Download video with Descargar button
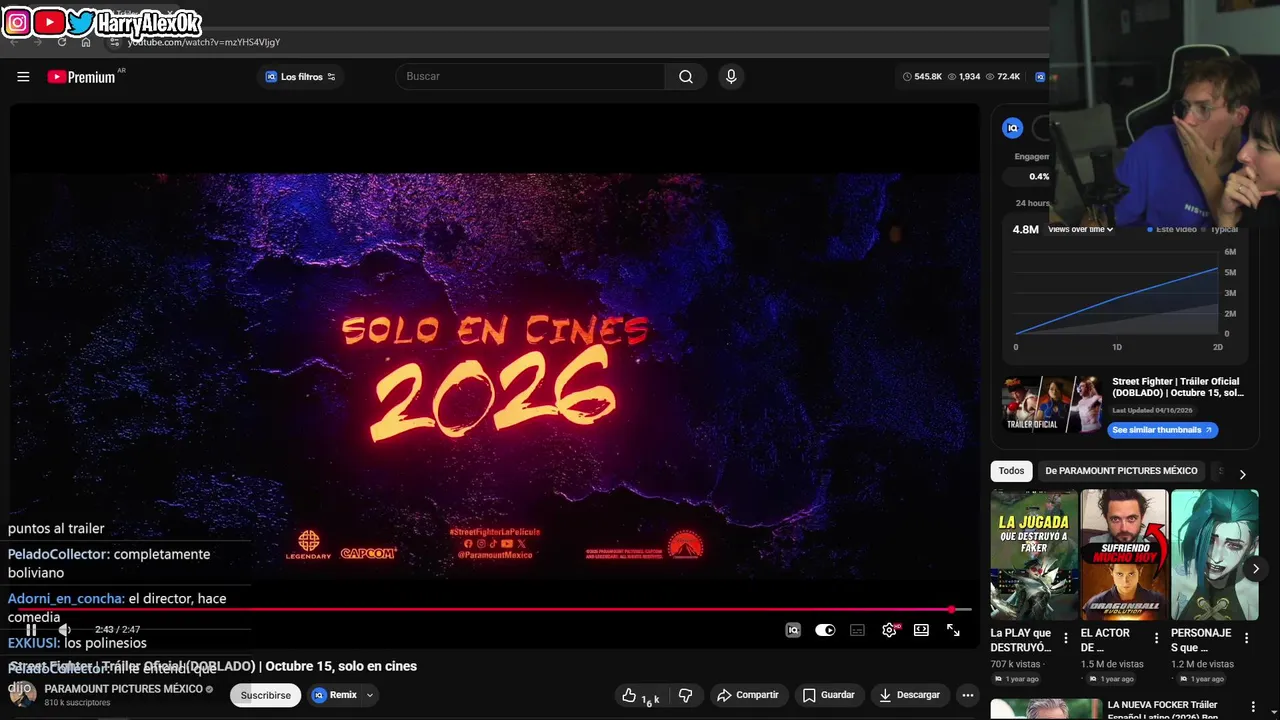 (910, 695)
